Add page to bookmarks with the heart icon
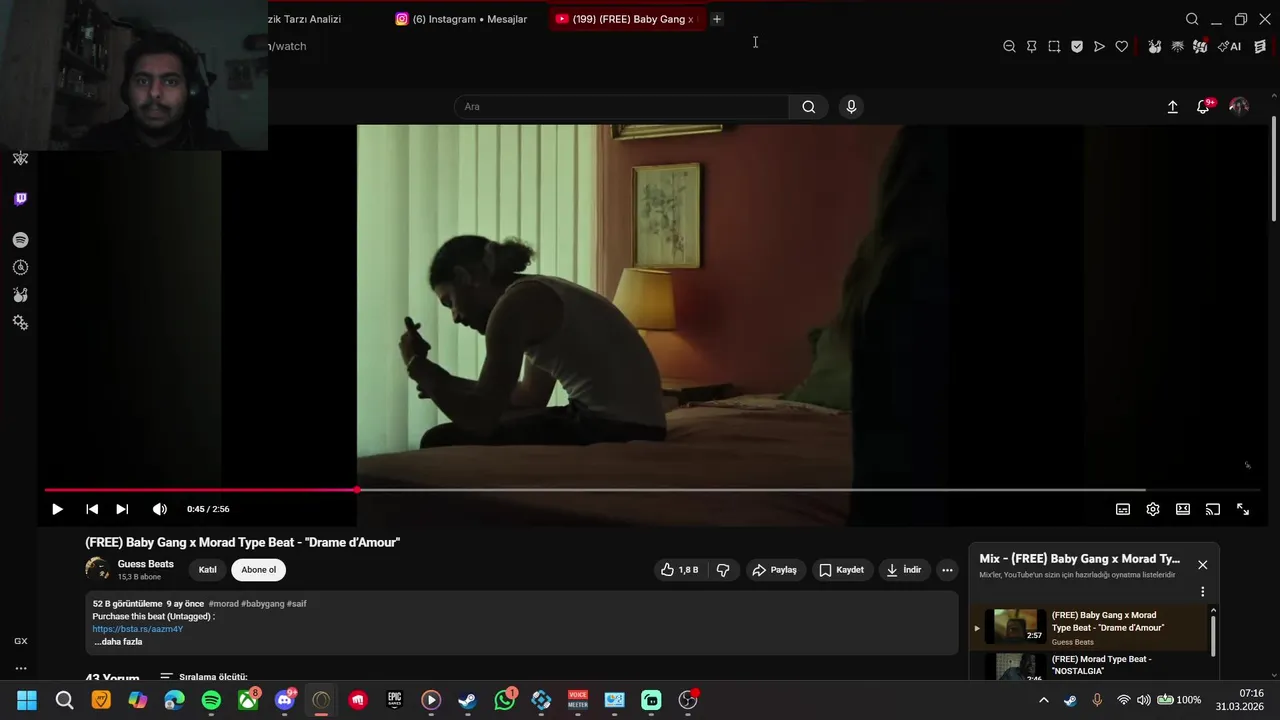Viewport: 1280px width, 720px height. pos(1122,46)
